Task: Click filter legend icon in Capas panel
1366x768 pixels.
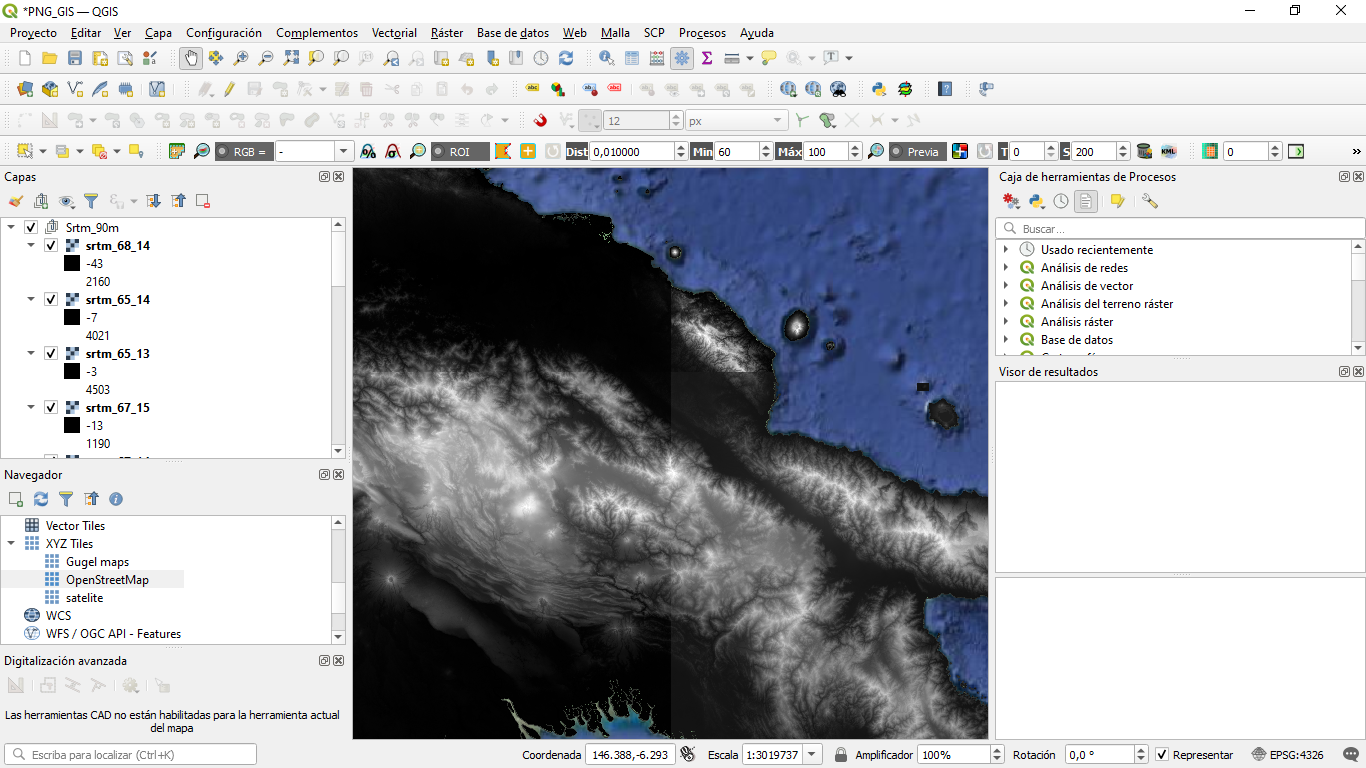Action: pyautogui.click(x=91, y=201)
